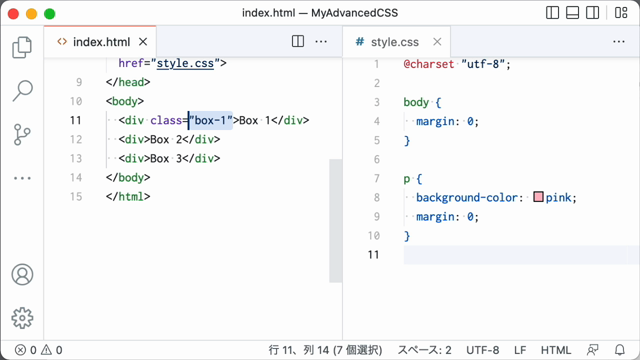
Task: Click the index.html editor scrollbar
Action: tap(336, 221)
